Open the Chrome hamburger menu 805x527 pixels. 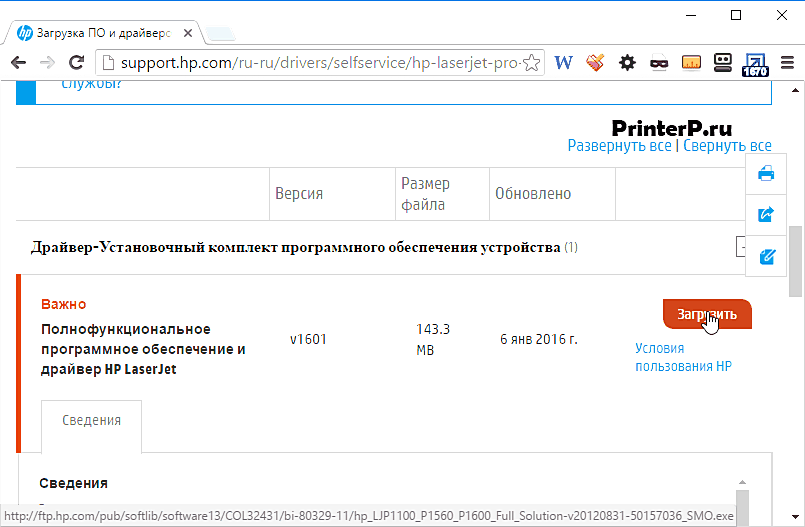coord(787,63)
